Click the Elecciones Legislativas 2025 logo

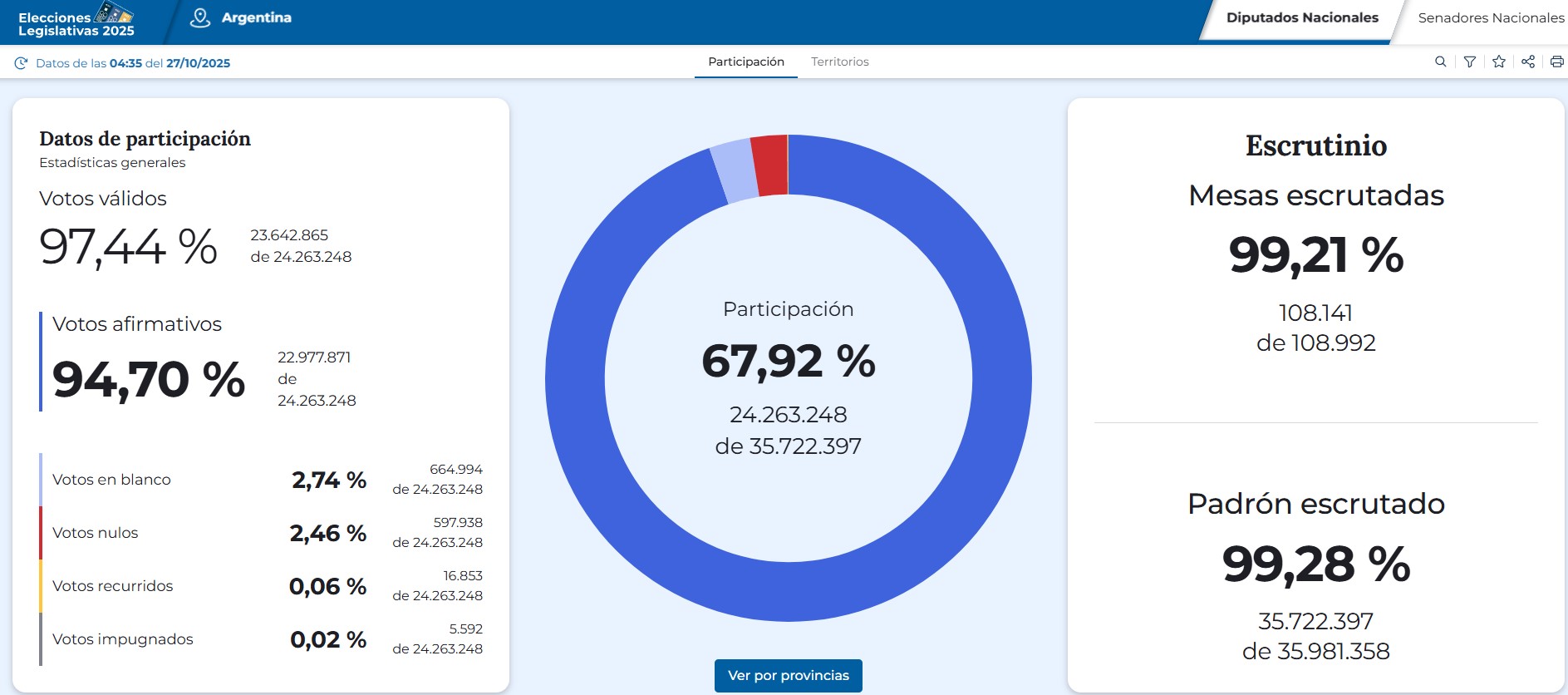coord(76,22)
